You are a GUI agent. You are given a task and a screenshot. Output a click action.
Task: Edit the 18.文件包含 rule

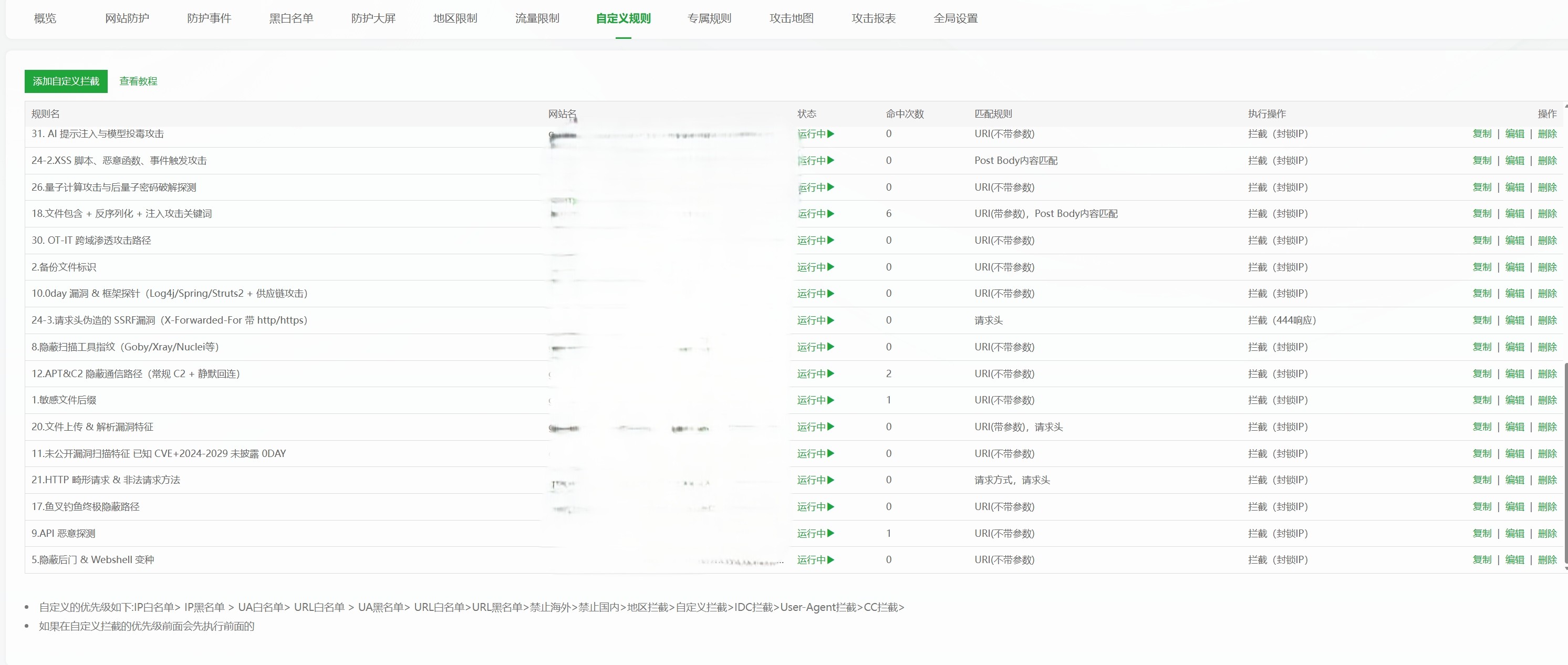(x=1514, y=214)
